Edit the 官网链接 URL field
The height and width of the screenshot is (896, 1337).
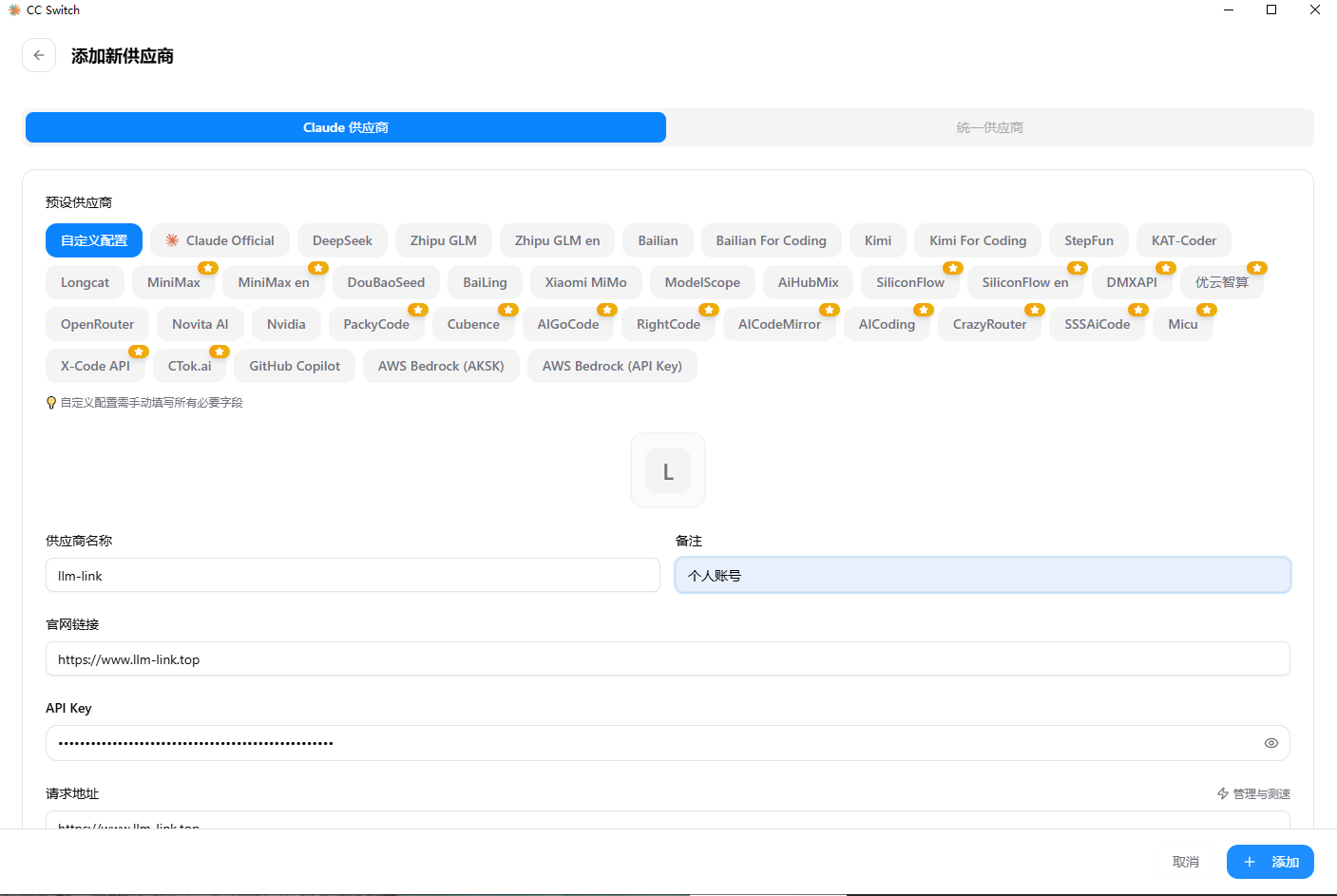pyautogui.click(x=668, y=658)
